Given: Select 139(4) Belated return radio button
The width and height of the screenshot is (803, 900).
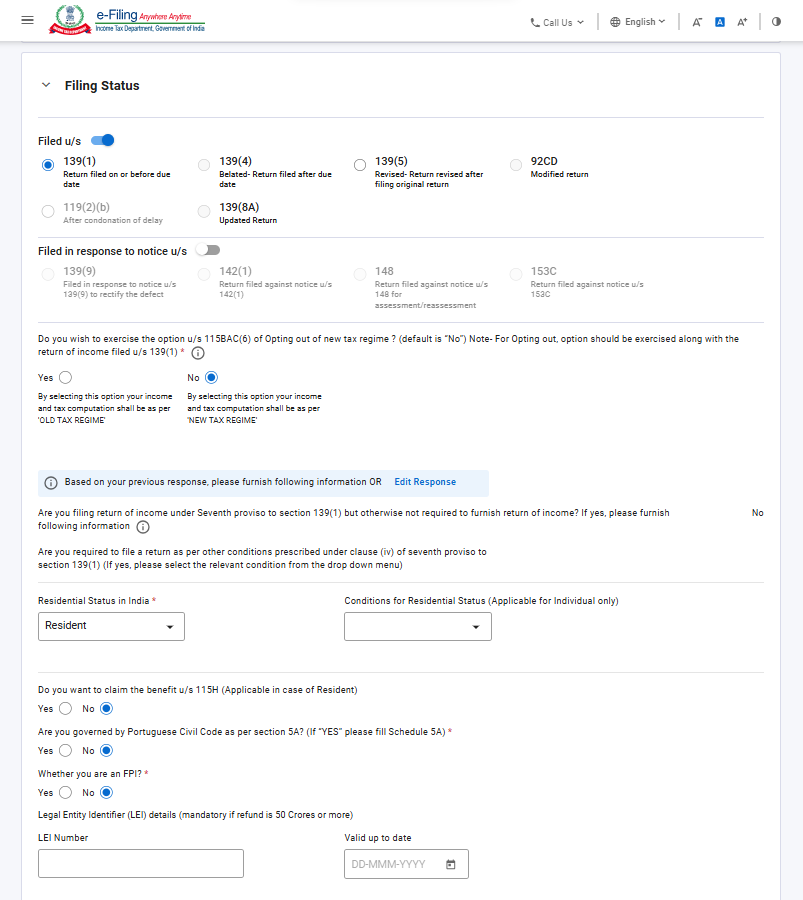Looking at the screenshot, I should pos(204,165).
